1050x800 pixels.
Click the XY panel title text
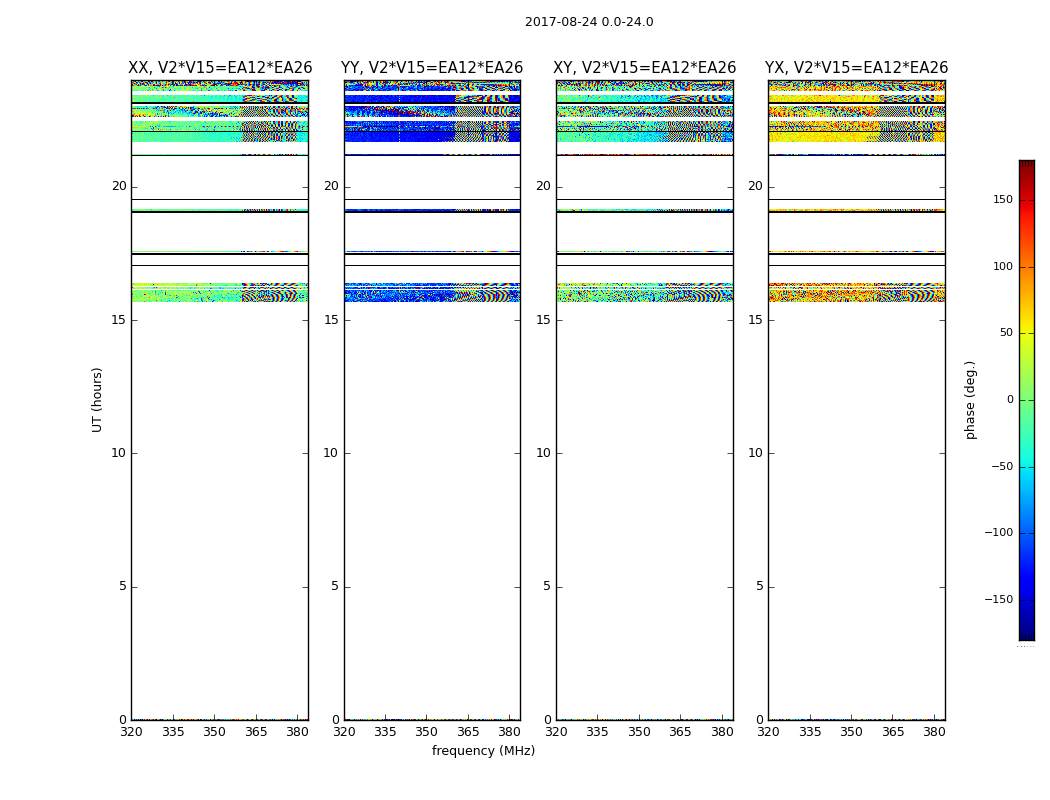coord(645,68)
